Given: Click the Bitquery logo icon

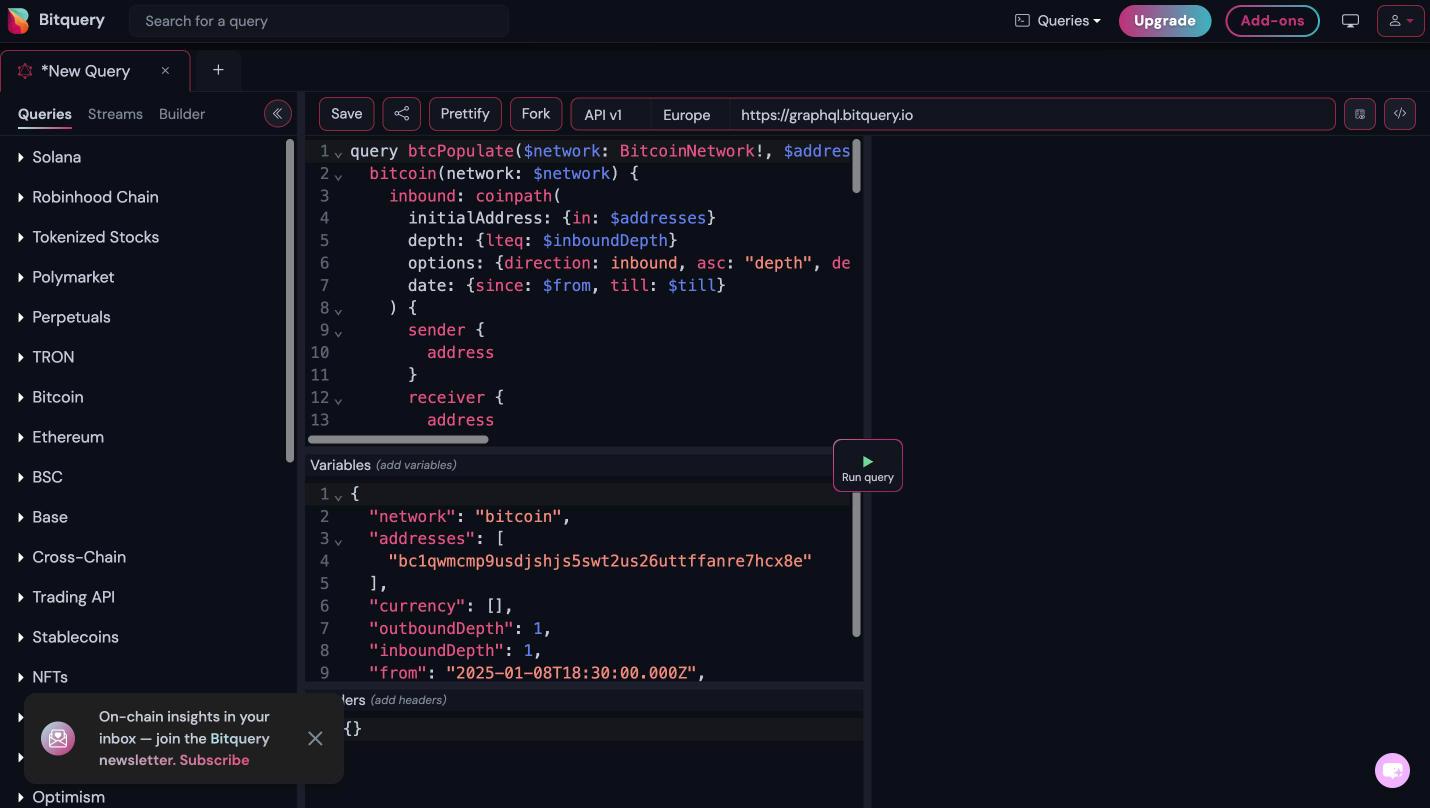Looking at the screenshot, I should click(x=18, y=20).
